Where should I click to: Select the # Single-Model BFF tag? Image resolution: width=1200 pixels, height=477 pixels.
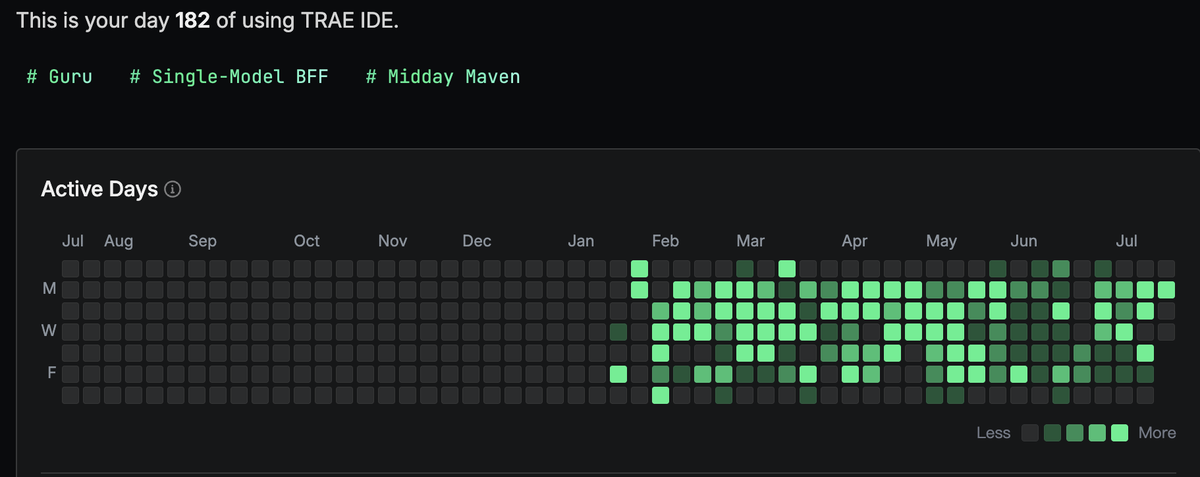229,76
